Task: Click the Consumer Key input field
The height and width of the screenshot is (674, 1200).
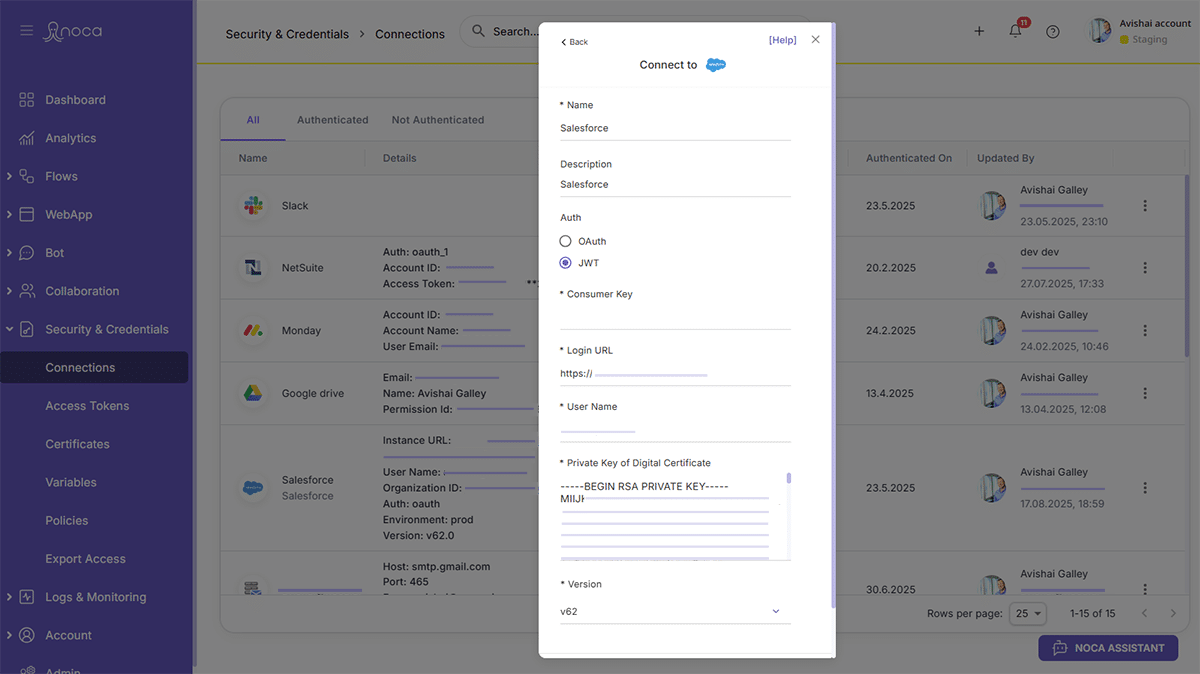Action: (675, 318)
